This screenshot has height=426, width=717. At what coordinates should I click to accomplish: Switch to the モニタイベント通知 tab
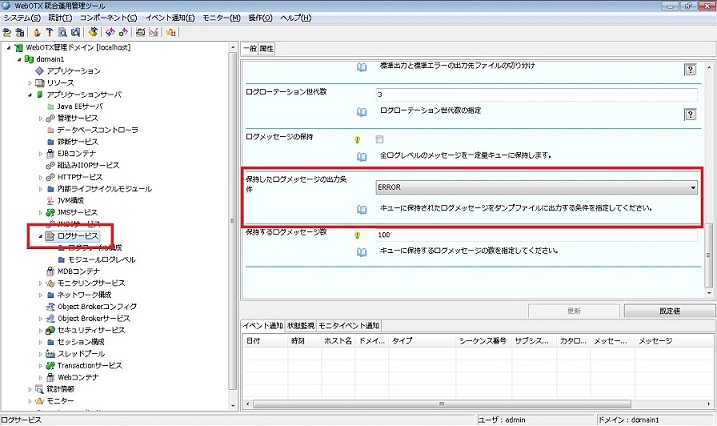point(349,325)
